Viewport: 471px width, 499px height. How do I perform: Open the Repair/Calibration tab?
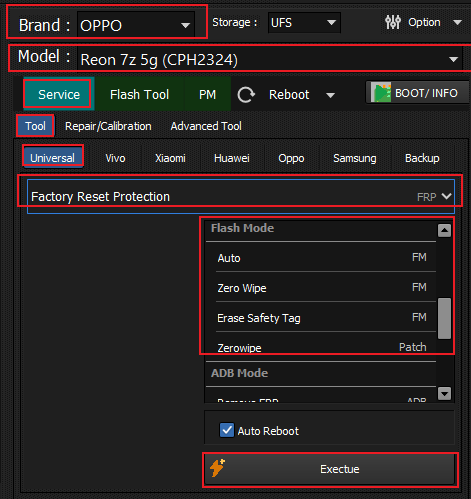click(x=108, y=126)
